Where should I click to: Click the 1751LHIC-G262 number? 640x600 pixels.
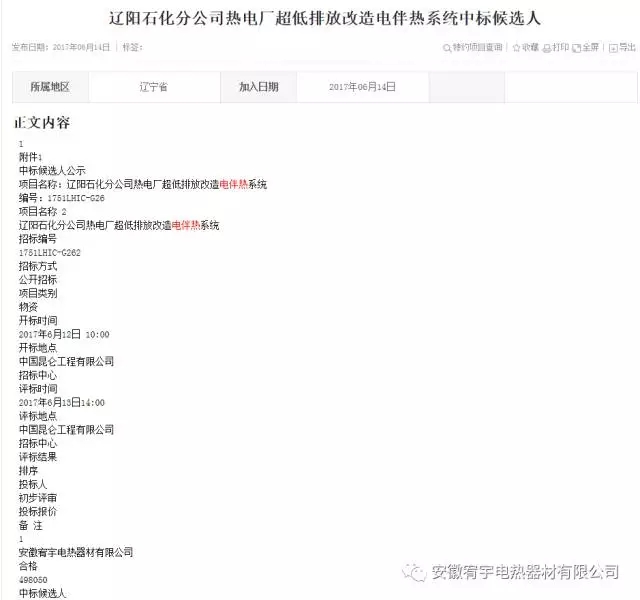50,253
